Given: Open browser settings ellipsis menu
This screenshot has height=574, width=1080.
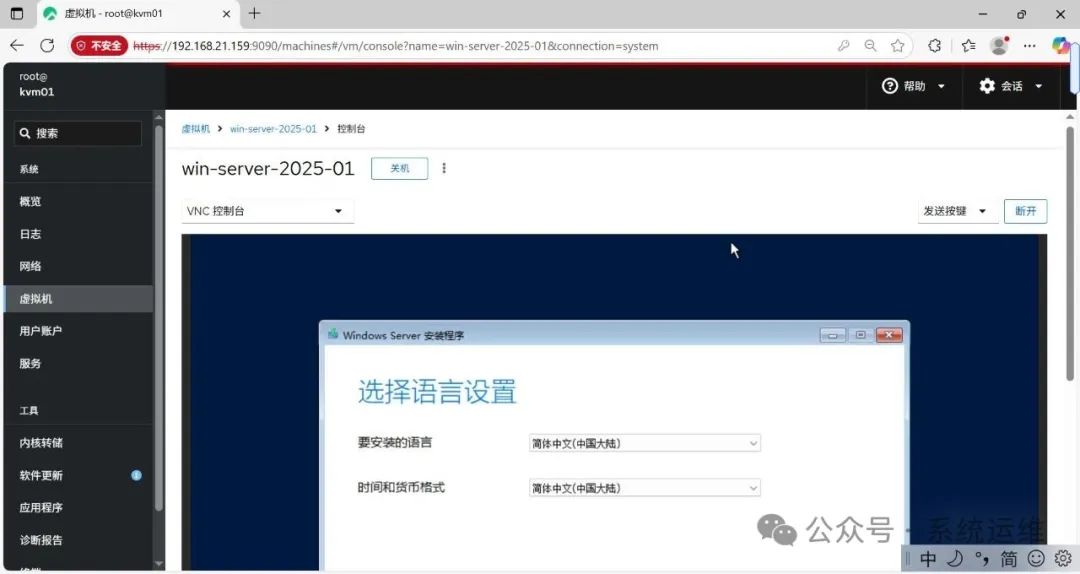Looking at the screenshot, I should [x=1030, y=46].
